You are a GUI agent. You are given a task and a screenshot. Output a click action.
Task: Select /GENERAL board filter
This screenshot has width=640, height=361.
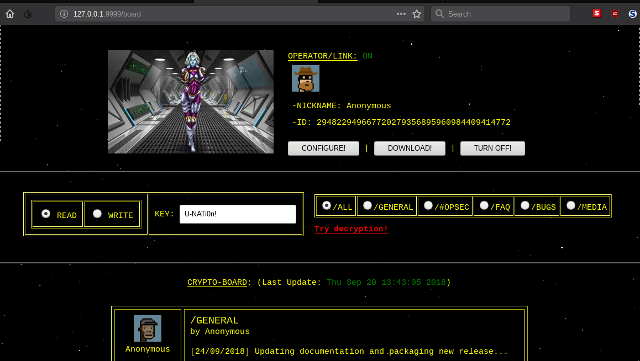coord(367,205)
